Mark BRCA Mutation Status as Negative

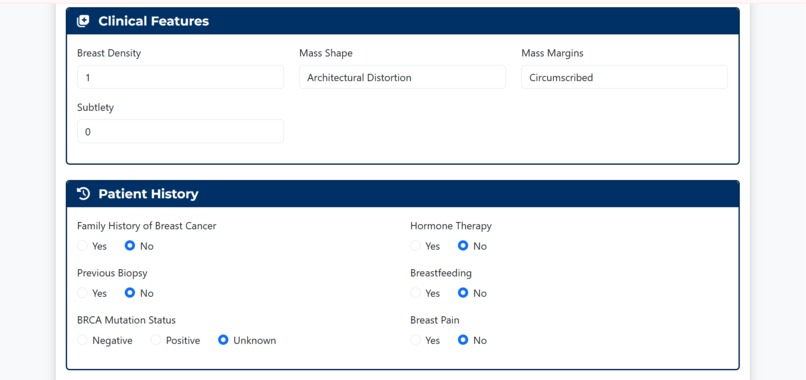pos(82,340)
